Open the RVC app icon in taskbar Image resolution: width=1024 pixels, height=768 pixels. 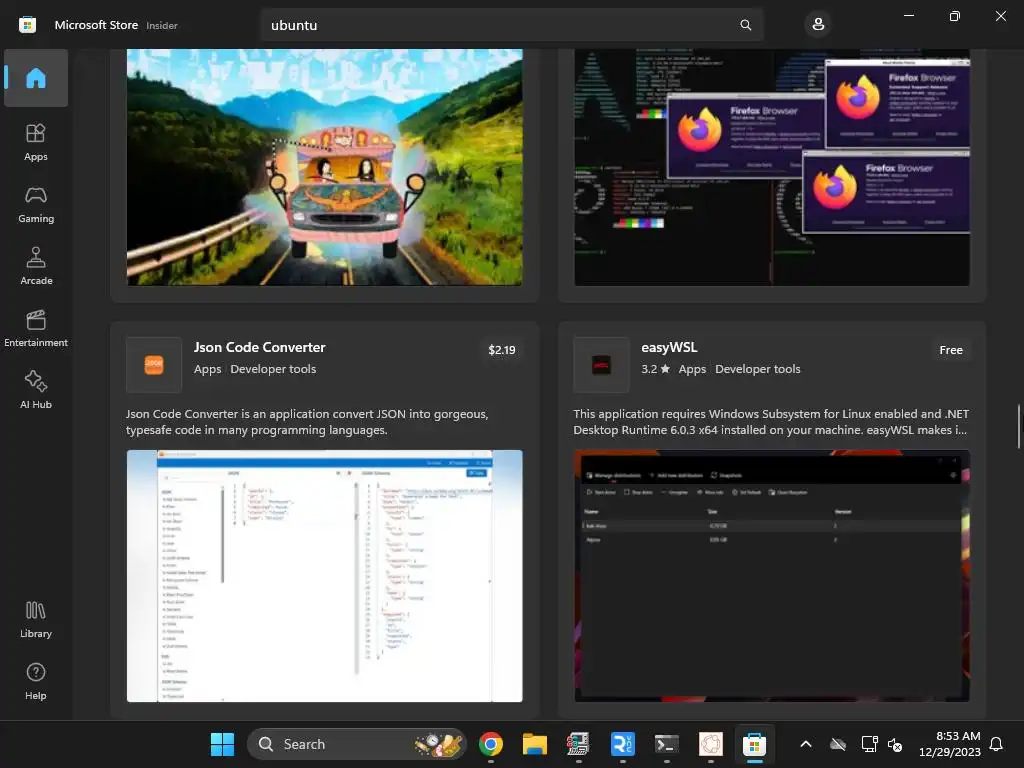(622, 744)
